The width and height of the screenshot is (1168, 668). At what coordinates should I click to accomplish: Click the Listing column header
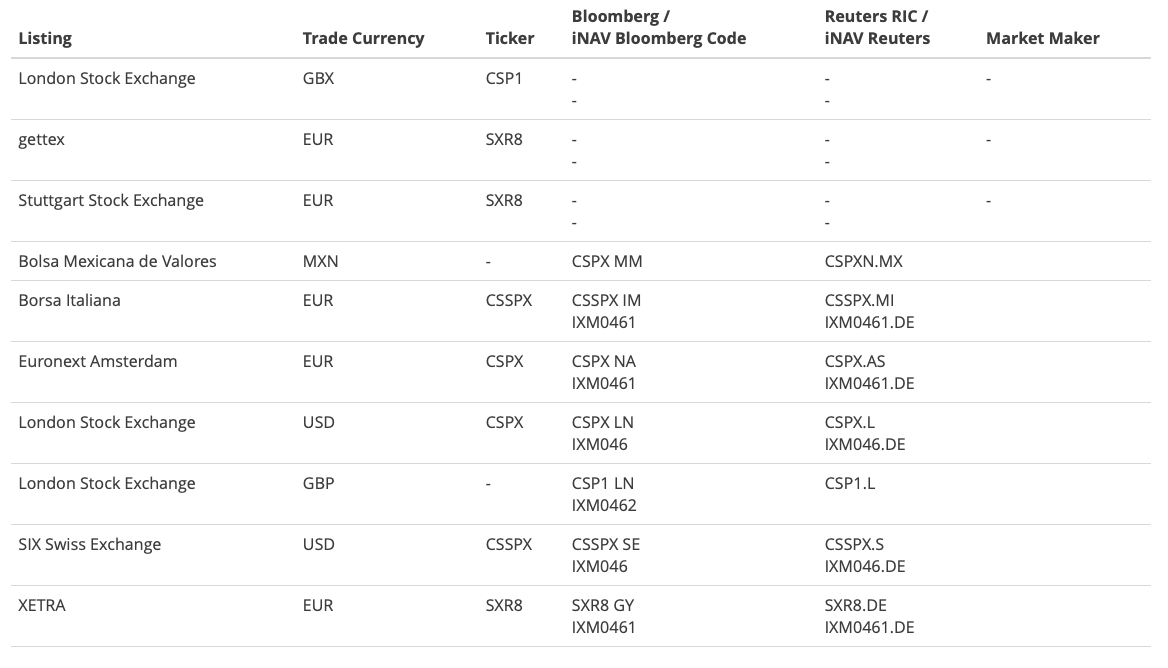coord(45,38)
